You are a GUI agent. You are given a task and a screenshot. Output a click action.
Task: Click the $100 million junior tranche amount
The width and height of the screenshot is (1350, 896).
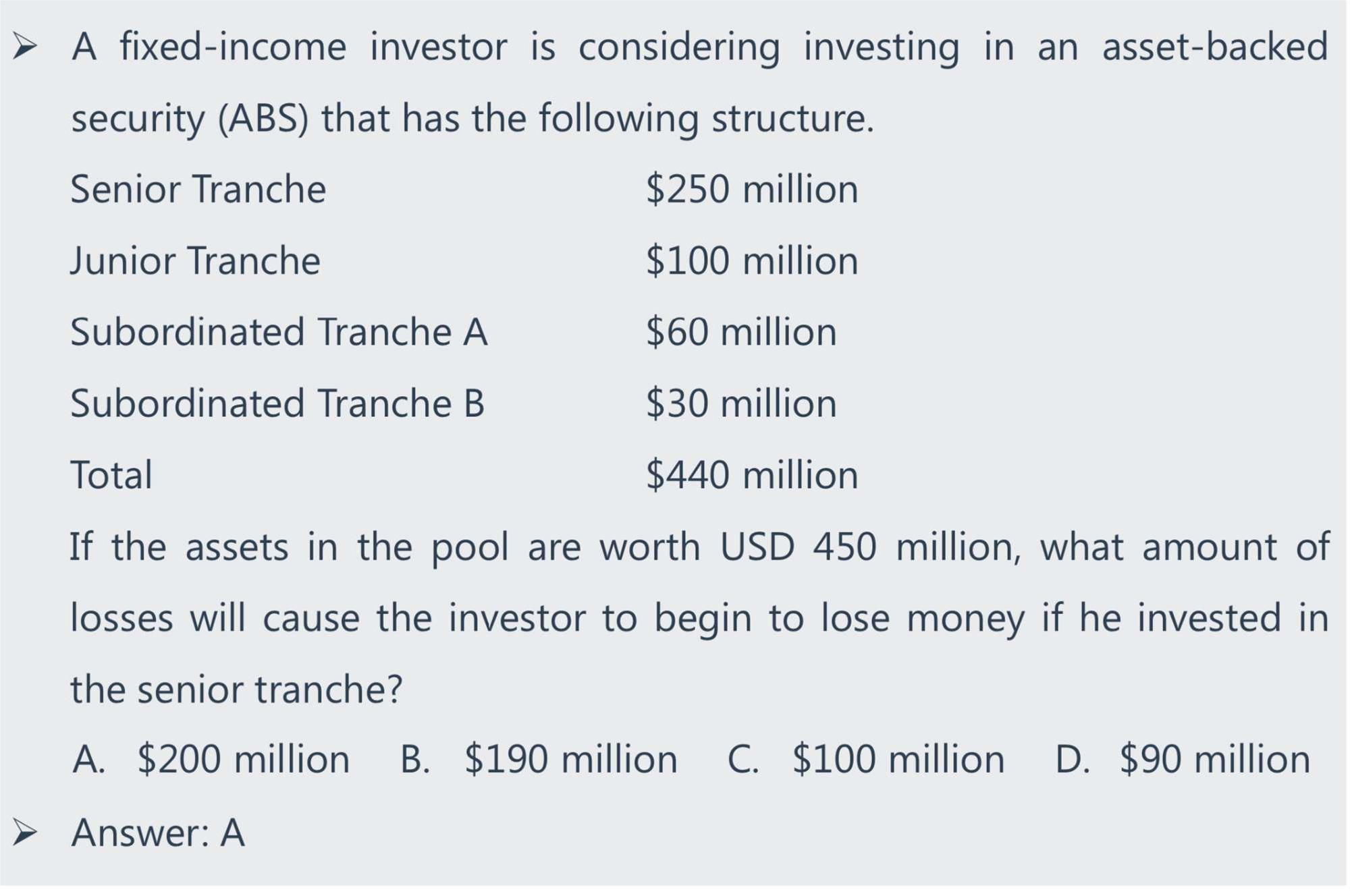[x=752, y=260]
